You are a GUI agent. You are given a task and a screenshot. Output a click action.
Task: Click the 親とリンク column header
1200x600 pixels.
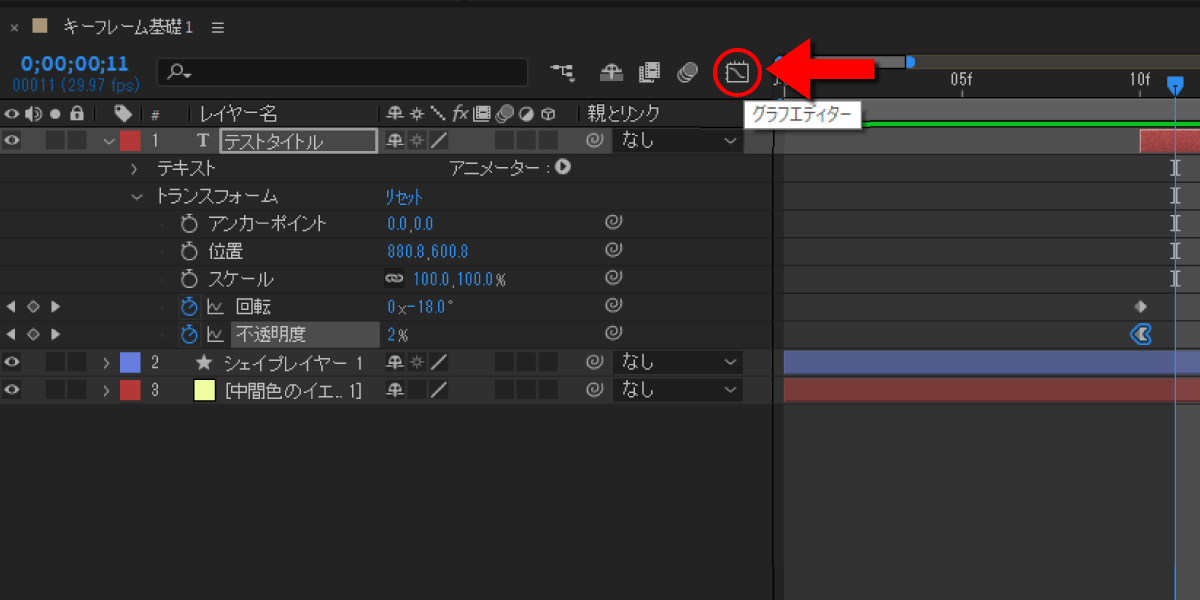tap(625, 114)
